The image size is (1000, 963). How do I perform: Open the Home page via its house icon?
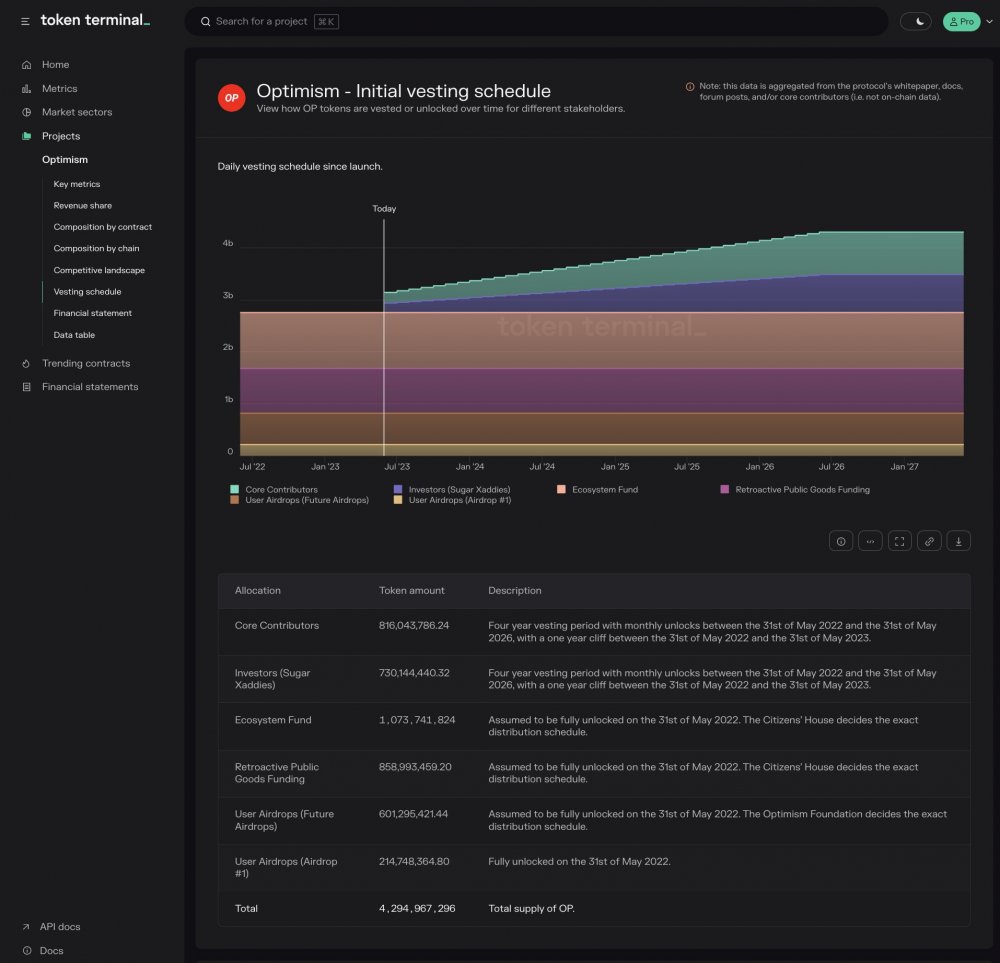tap(26, 65)
